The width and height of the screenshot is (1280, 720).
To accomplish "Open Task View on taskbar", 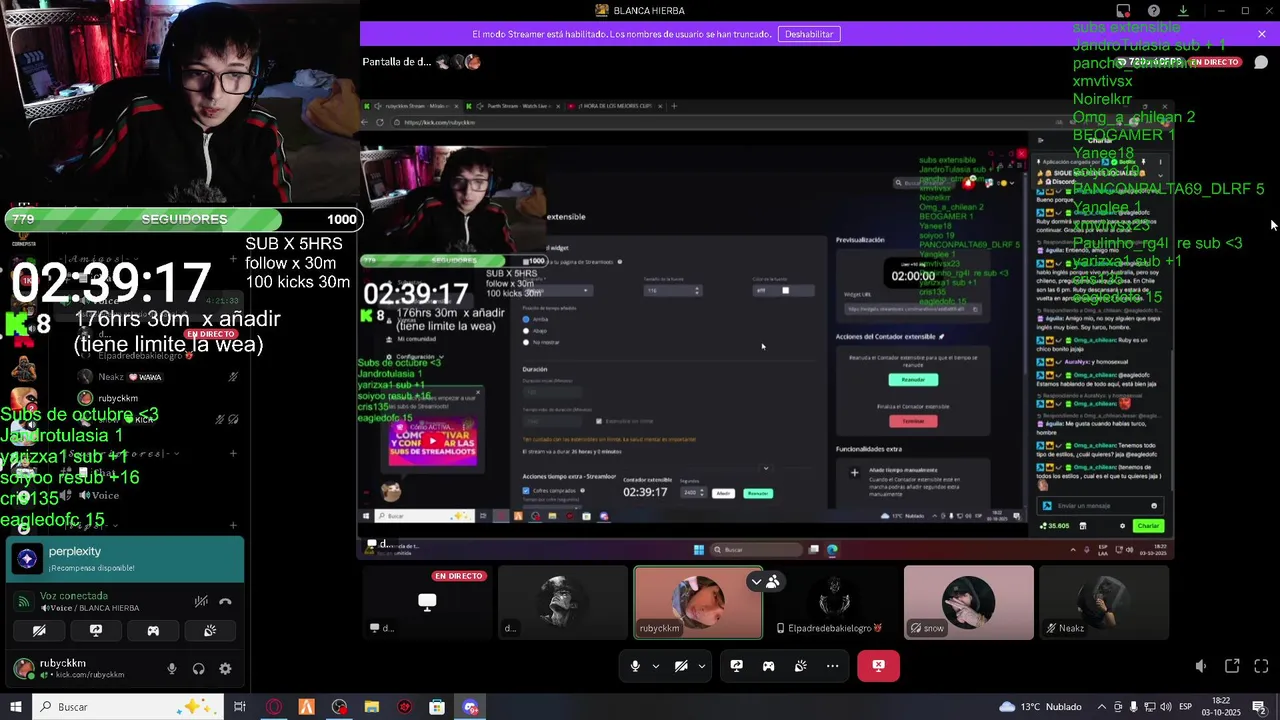I will 240,707.
